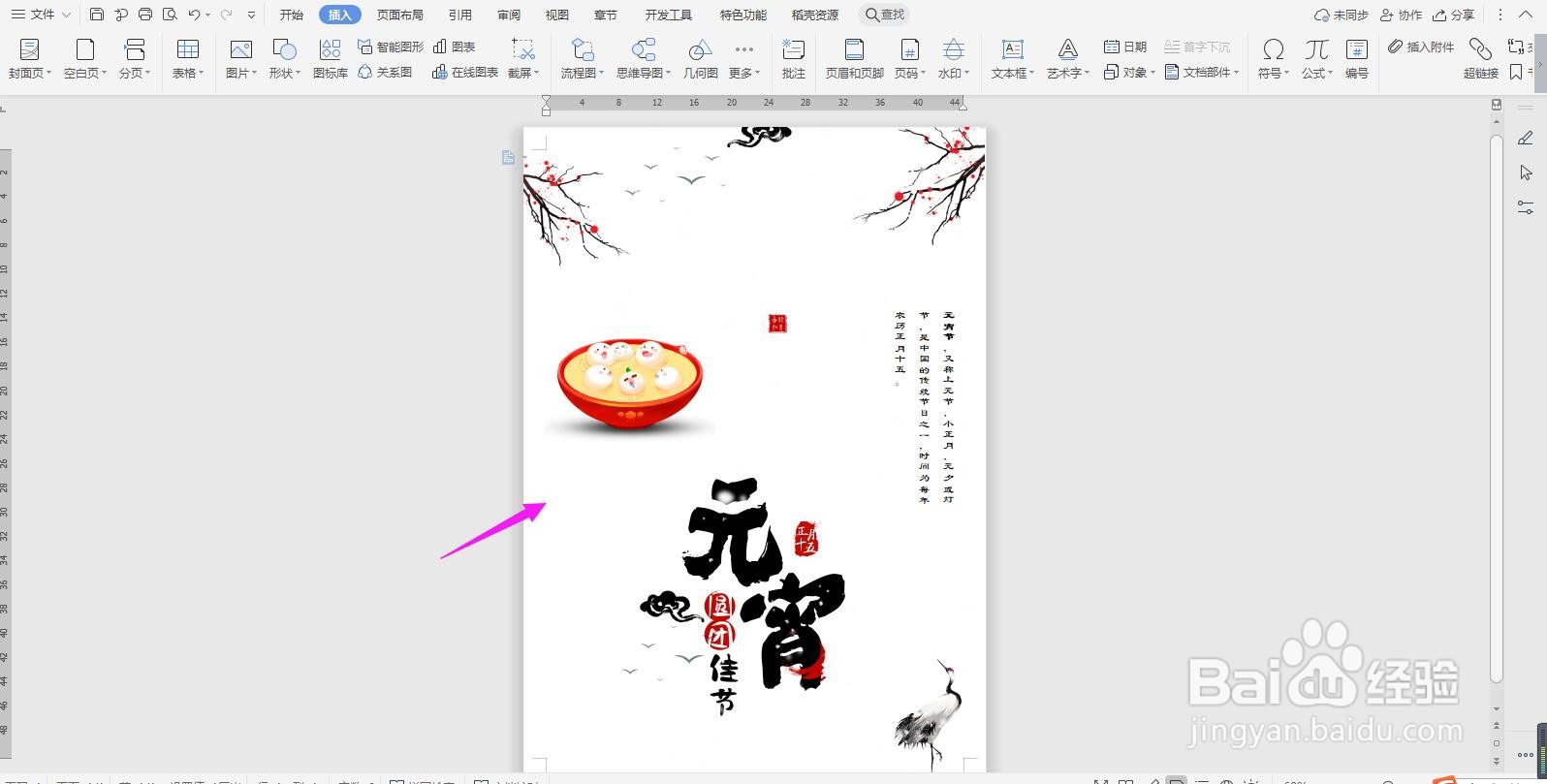
Task: Open the 更多 more dropdown
Action: coord(744,58)
